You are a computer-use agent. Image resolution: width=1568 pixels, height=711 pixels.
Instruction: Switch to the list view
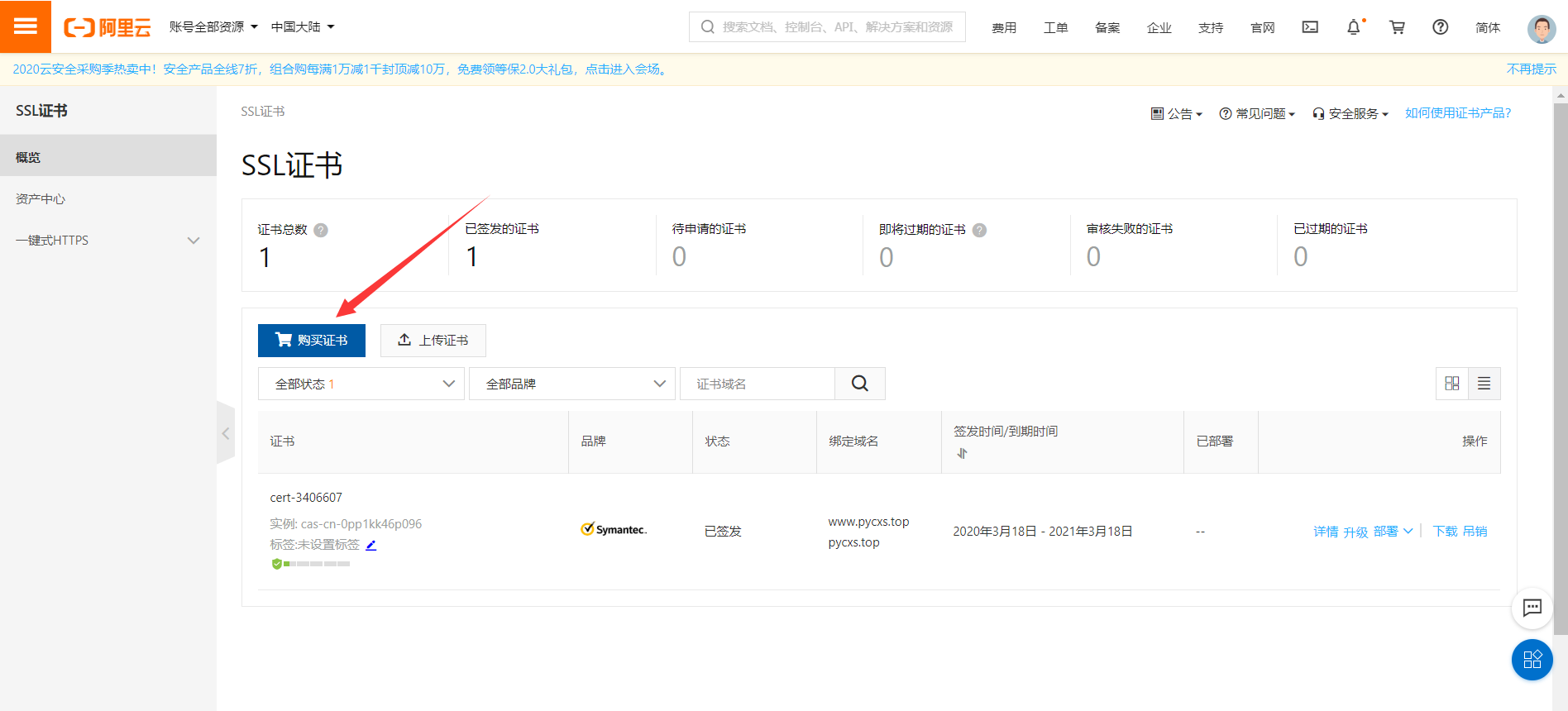pyautogui.click(x=1484, y=384)
